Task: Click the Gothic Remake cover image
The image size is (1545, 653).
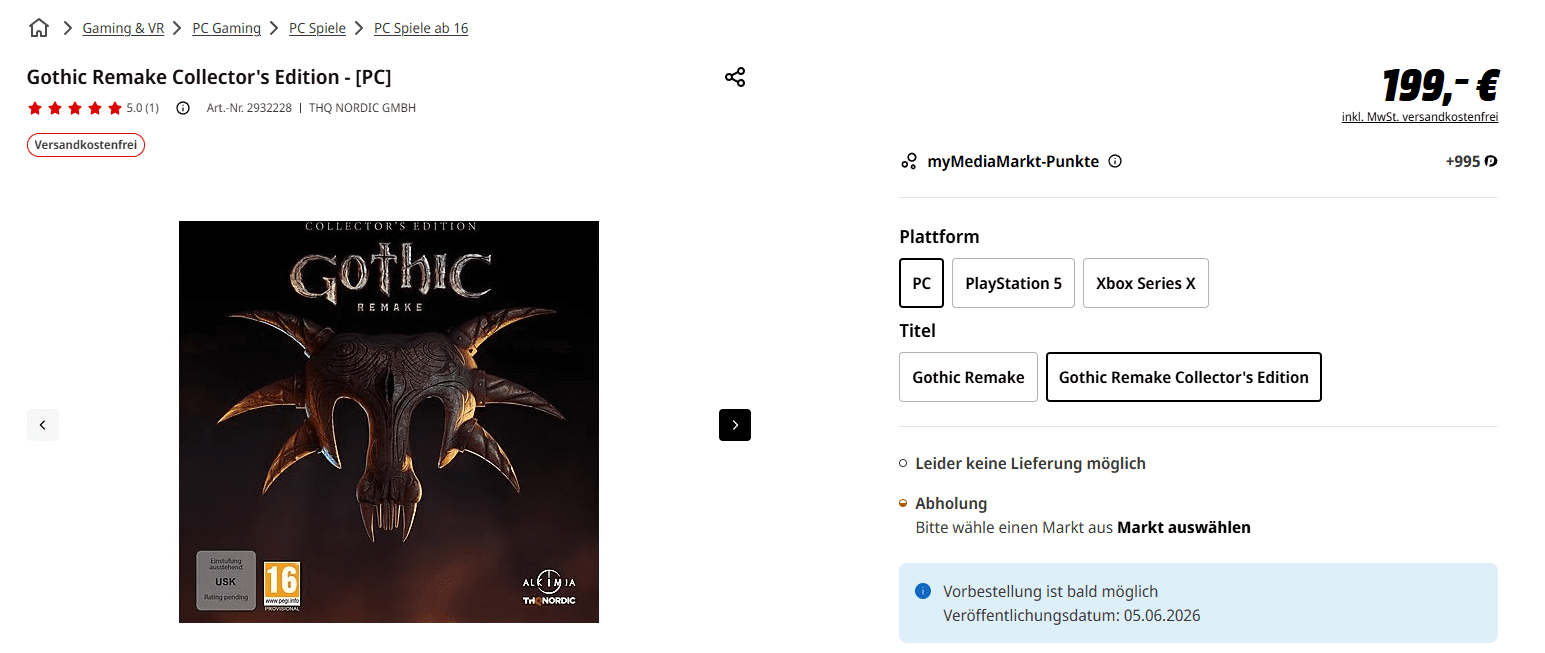Action: [389, 421]
